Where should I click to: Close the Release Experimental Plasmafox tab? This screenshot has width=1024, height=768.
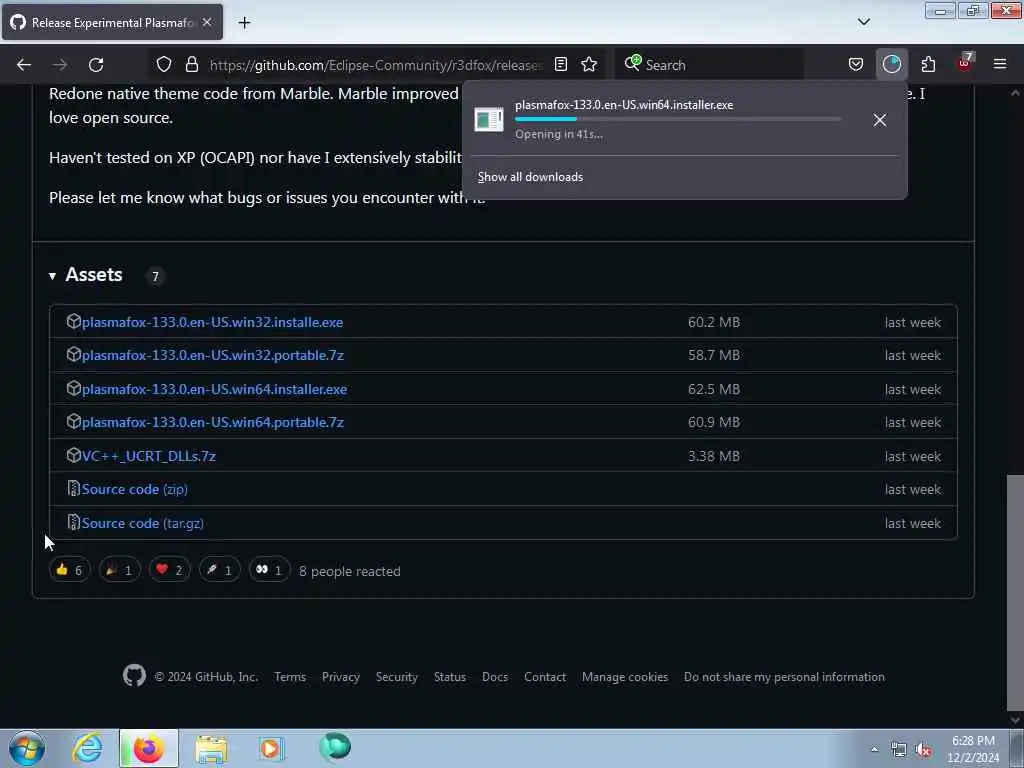point(207,22)
